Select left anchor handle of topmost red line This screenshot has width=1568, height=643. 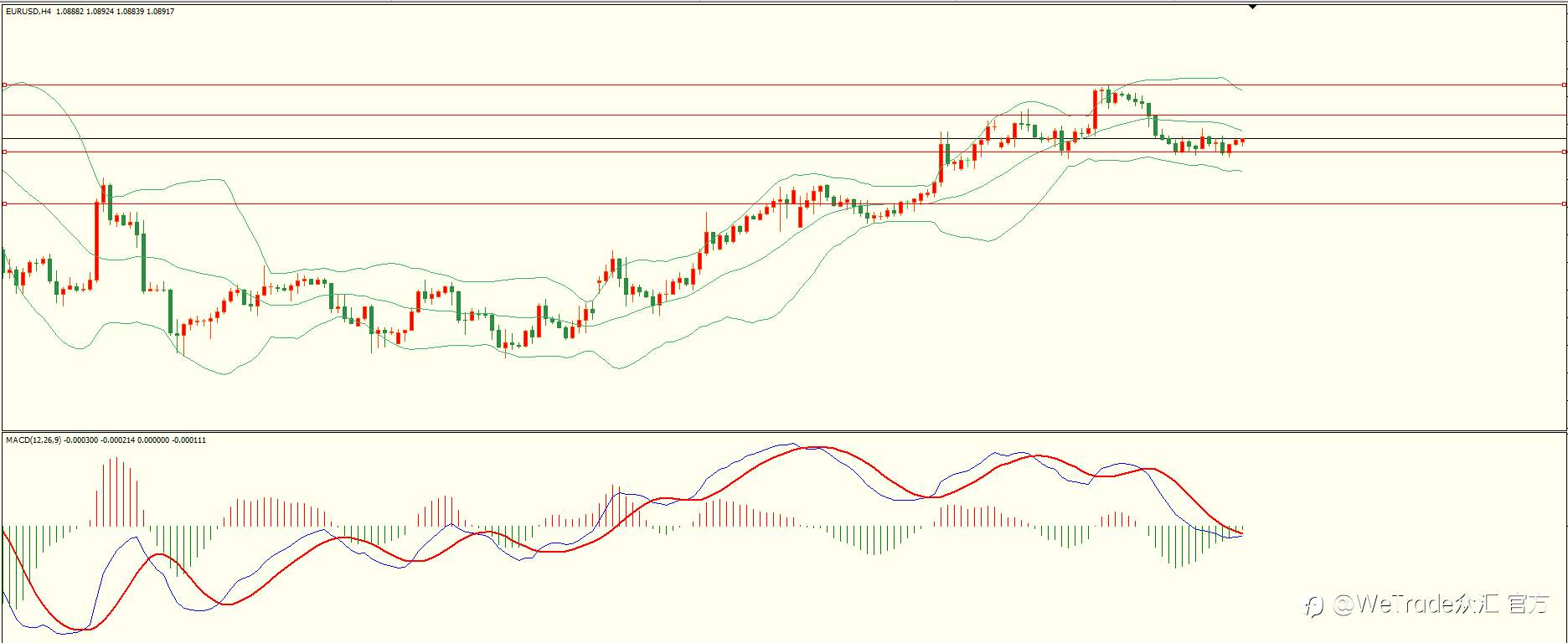click(4, 85)
